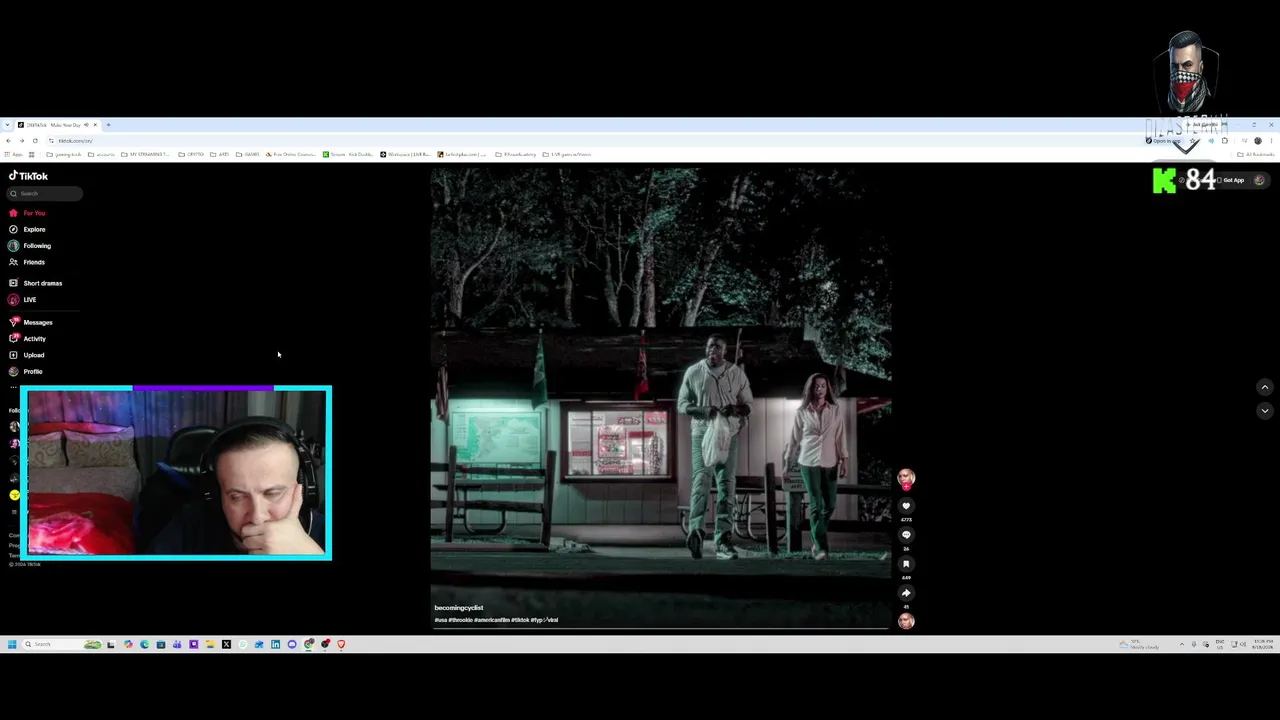Expand the tab search dropdown
1280x720 pixels.
click(x=7, y=125)
